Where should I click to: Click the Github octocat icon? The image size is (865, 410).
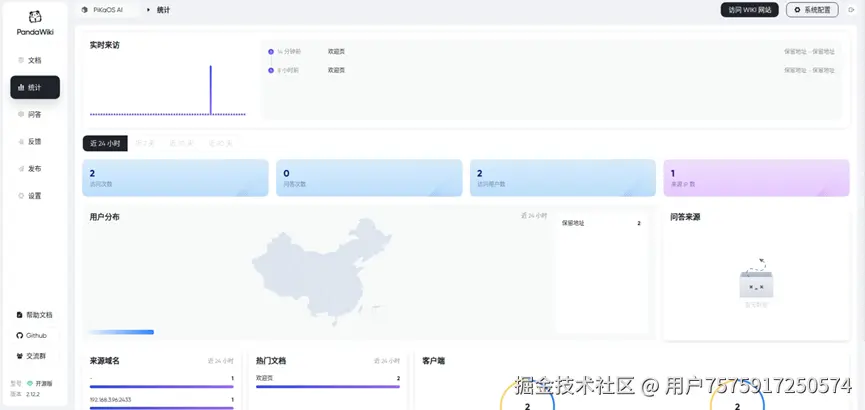[x=20, y=336]
